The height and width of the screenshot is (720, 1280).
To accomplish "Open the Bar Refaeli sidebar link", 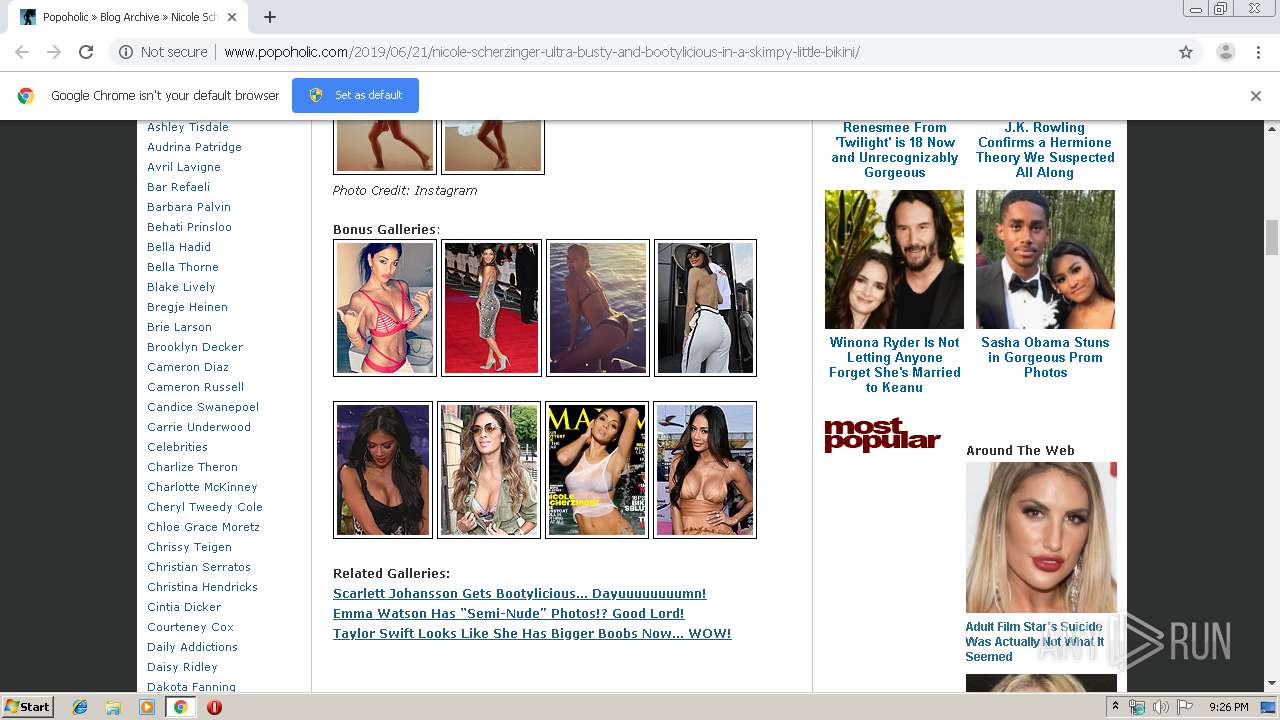I will click(178, 187).
